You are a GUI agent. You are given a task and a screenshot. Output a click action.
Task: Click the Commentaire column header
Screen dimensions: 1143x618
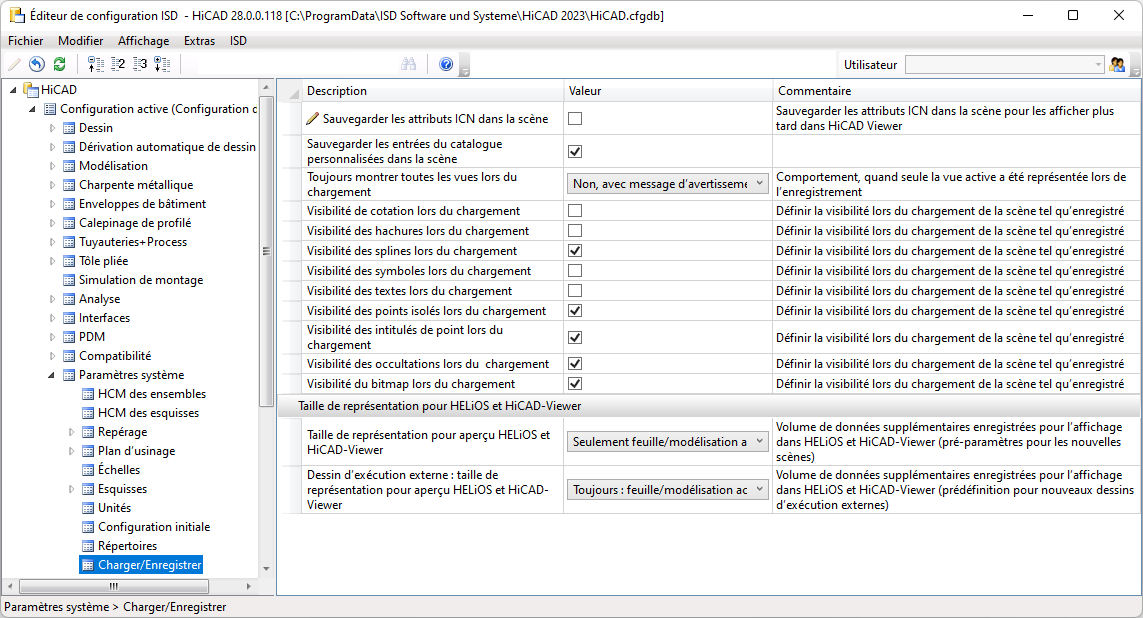click(x=956, y=91)
